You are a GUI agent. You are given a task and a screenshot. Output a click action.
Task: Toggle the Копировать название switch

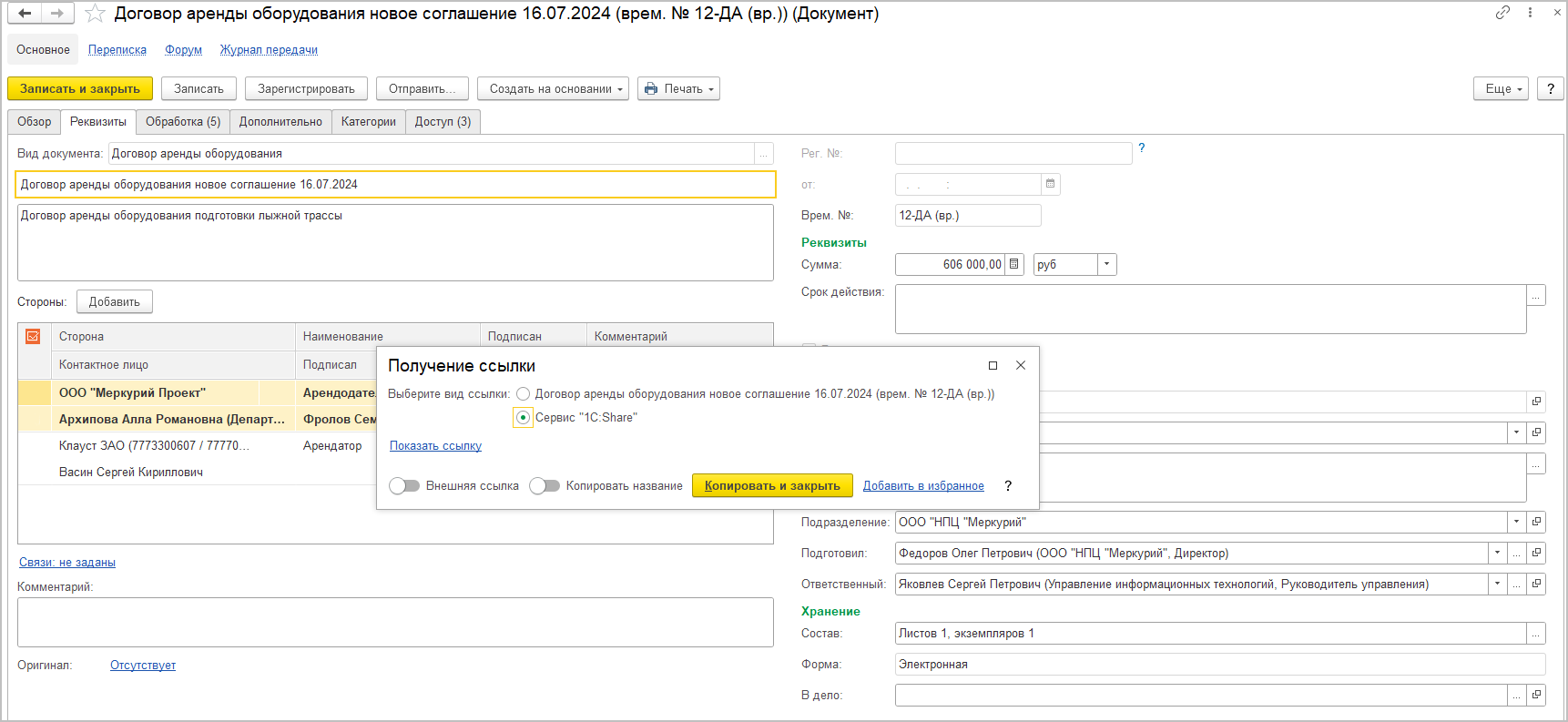tap(544, 486)
